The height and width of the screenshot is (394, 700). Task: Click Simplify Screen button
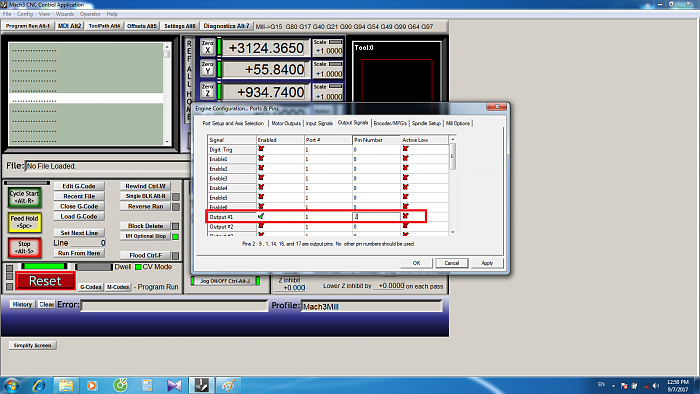tap(32, 345)
